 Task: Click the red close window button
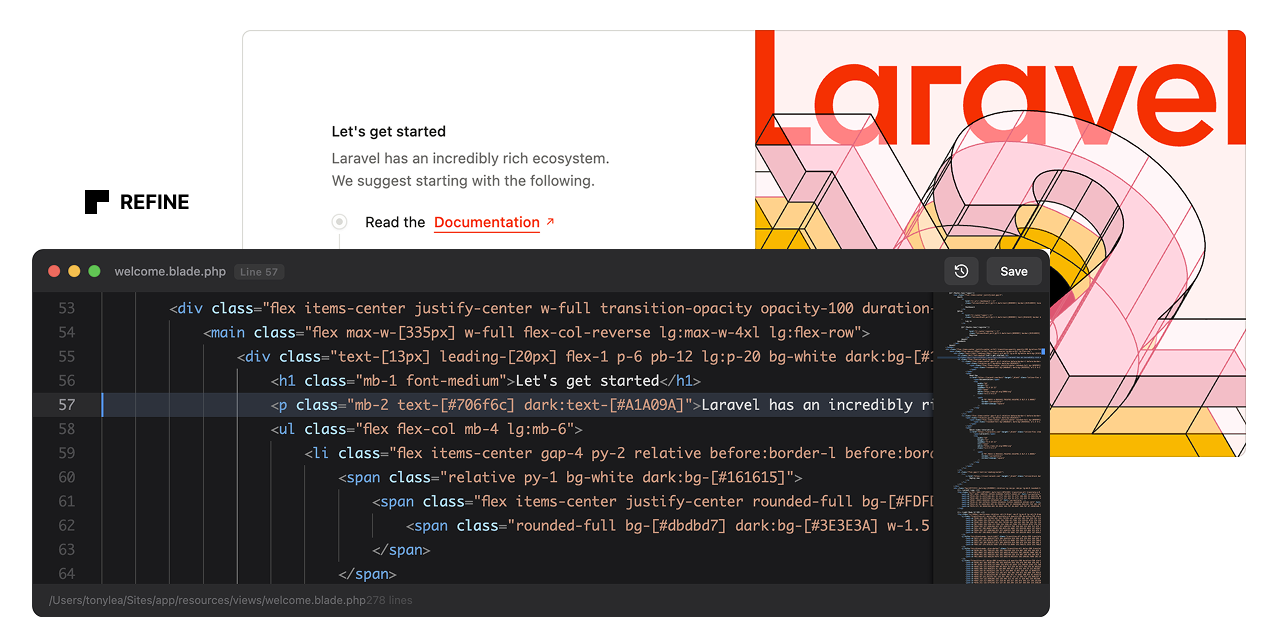pos(54,271)
